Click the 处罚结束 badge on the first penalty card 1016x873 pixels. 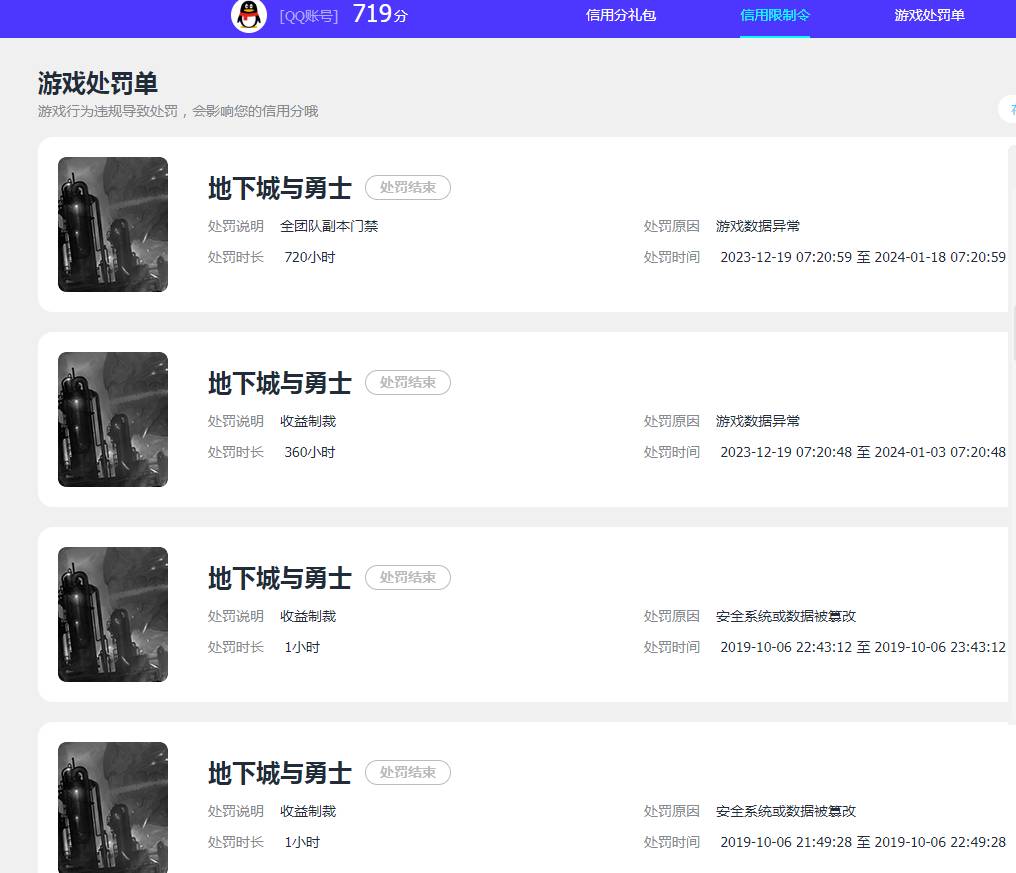[x=407, y=187]
